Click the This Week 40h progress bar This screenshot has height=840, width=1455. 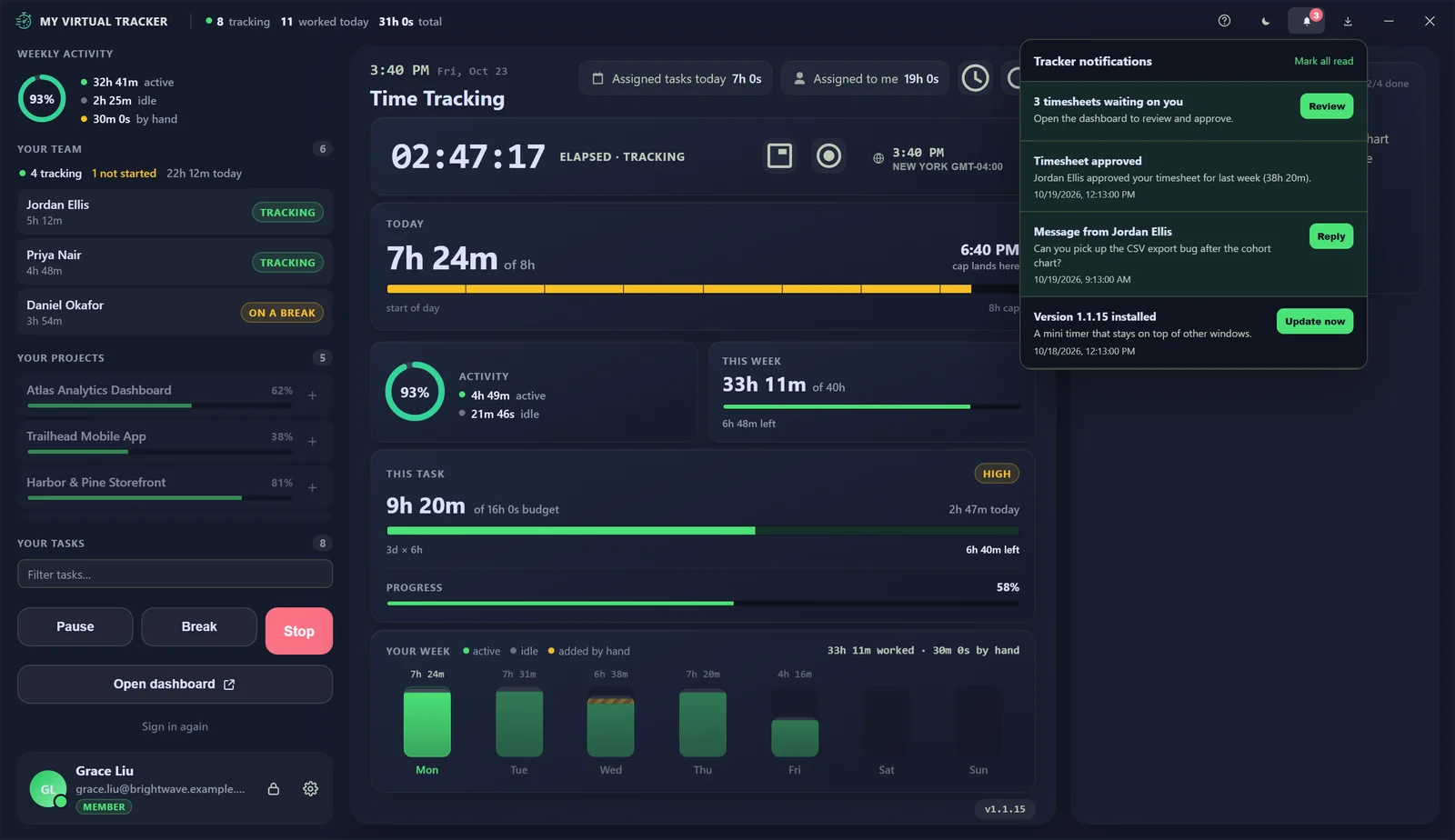tap(872, 406)
